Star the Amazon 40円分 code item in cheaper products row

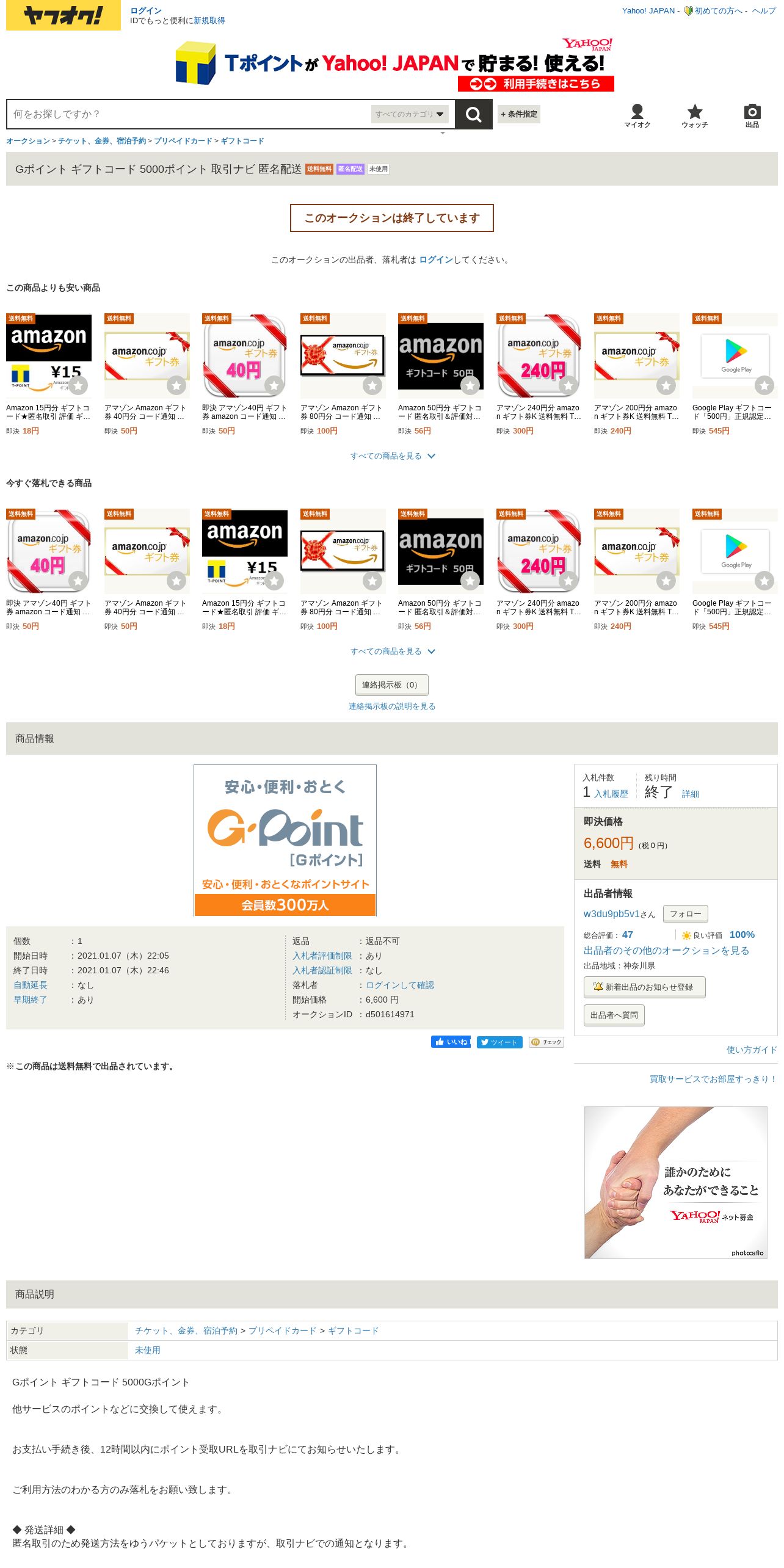pyautogui.click(x=176, y=385)
